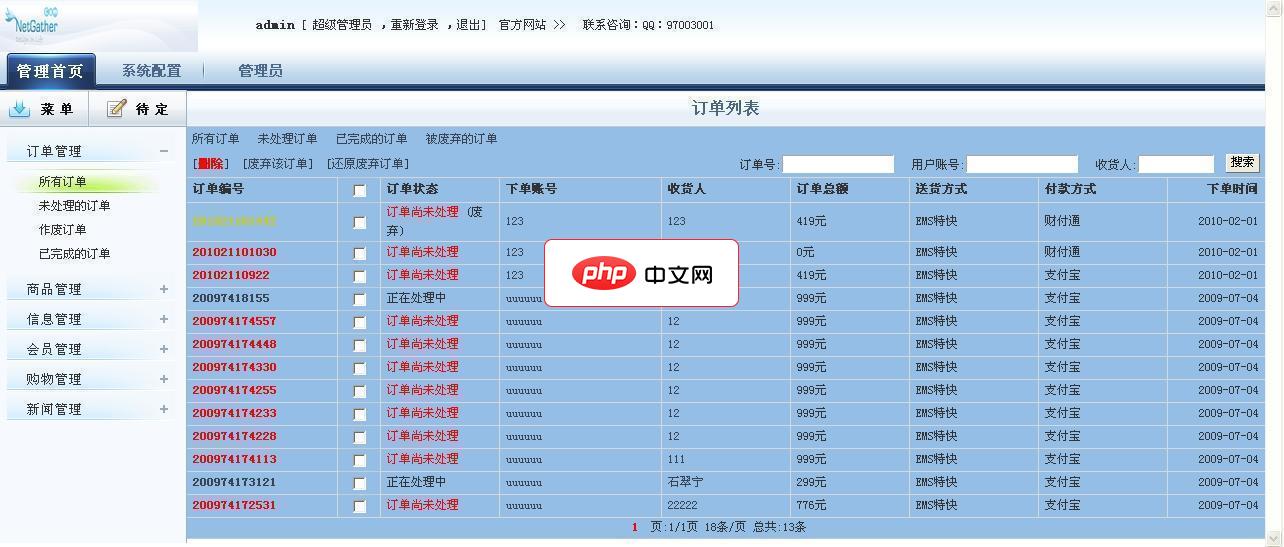Switch to the 管理员 tab
1284x547 pixels.
[260, 71]
